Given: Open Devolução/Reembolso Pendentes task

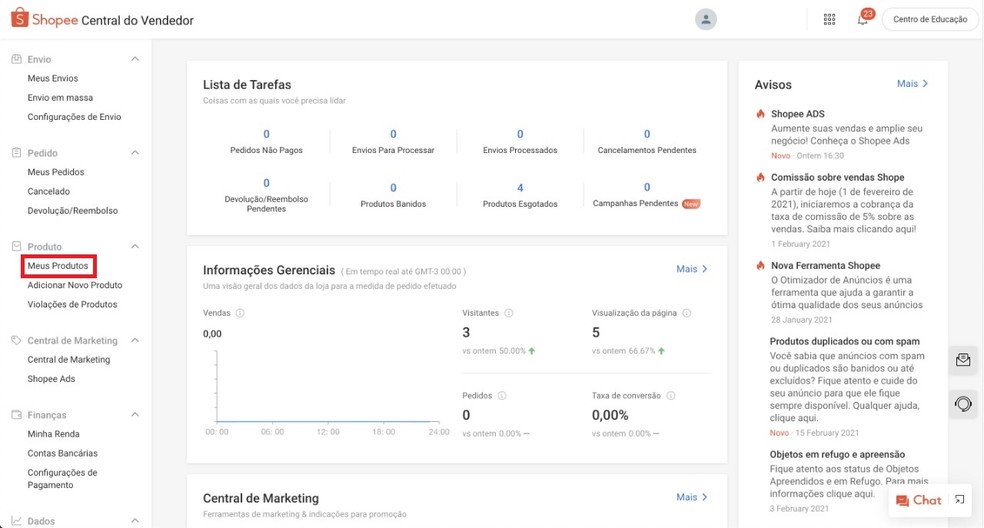Looking at the screenshot, I should coord(266,195).
